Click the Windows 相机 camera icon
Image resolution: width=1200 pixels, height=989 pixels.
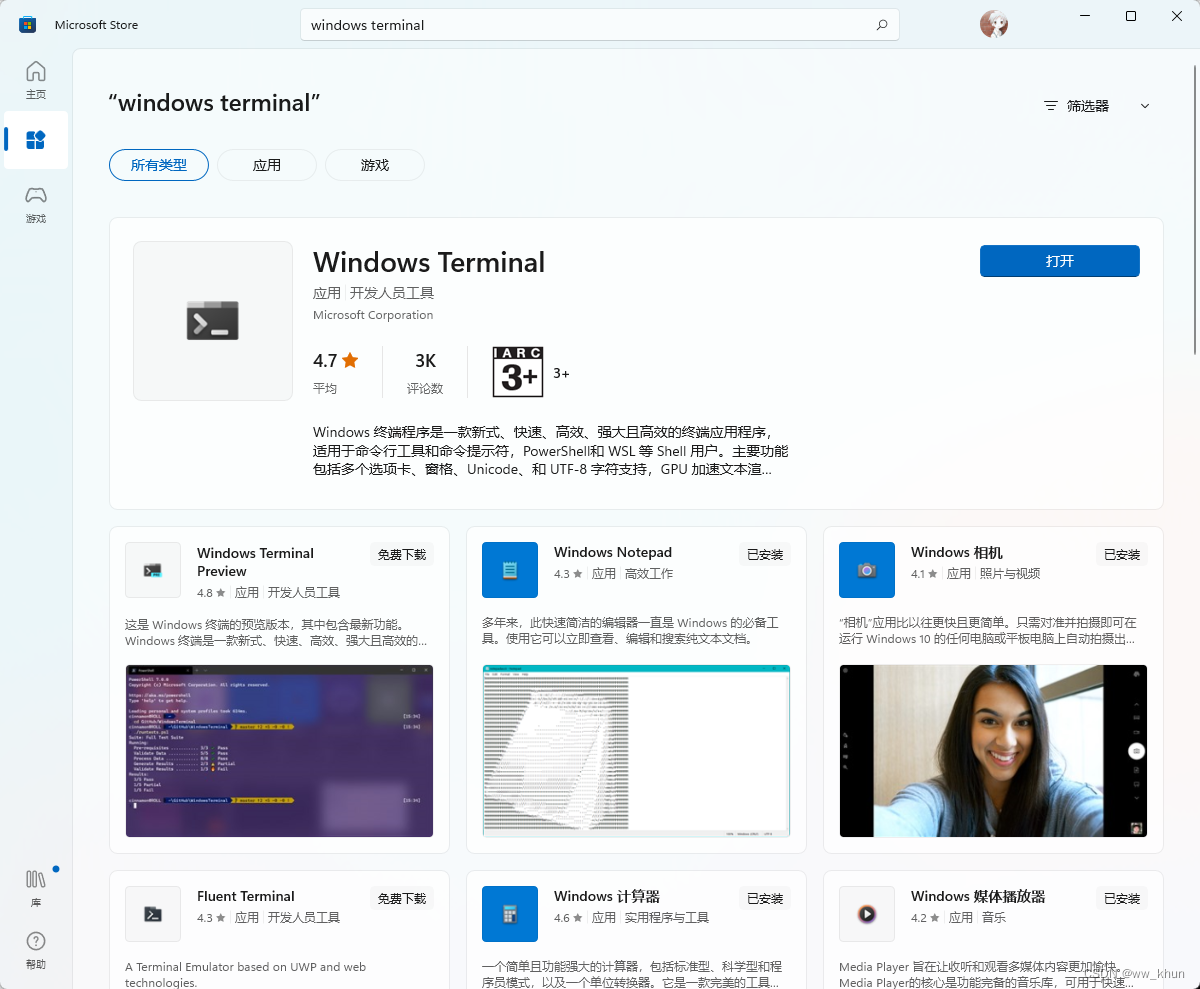click(867, 570)
